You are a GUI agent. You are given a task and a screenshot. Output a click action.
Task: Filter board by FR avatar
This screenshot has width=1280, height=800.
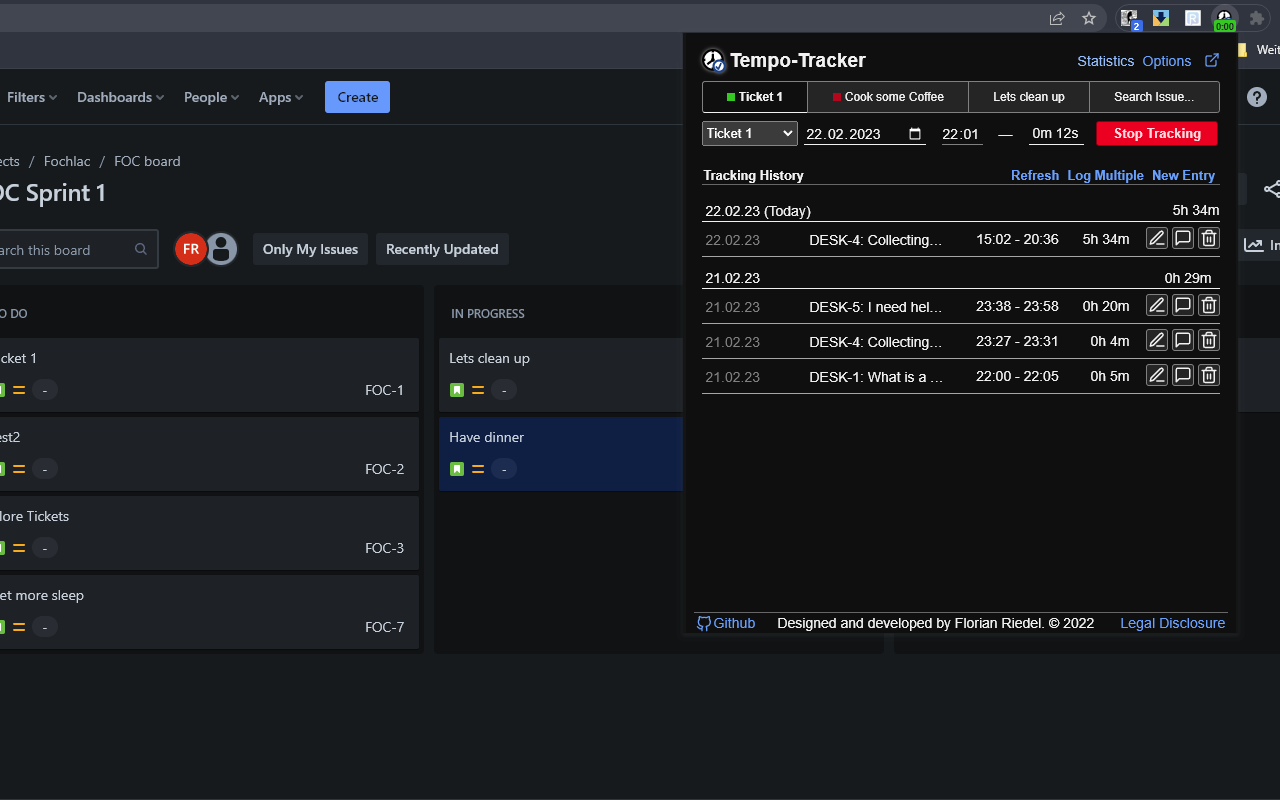pos(191,249)
